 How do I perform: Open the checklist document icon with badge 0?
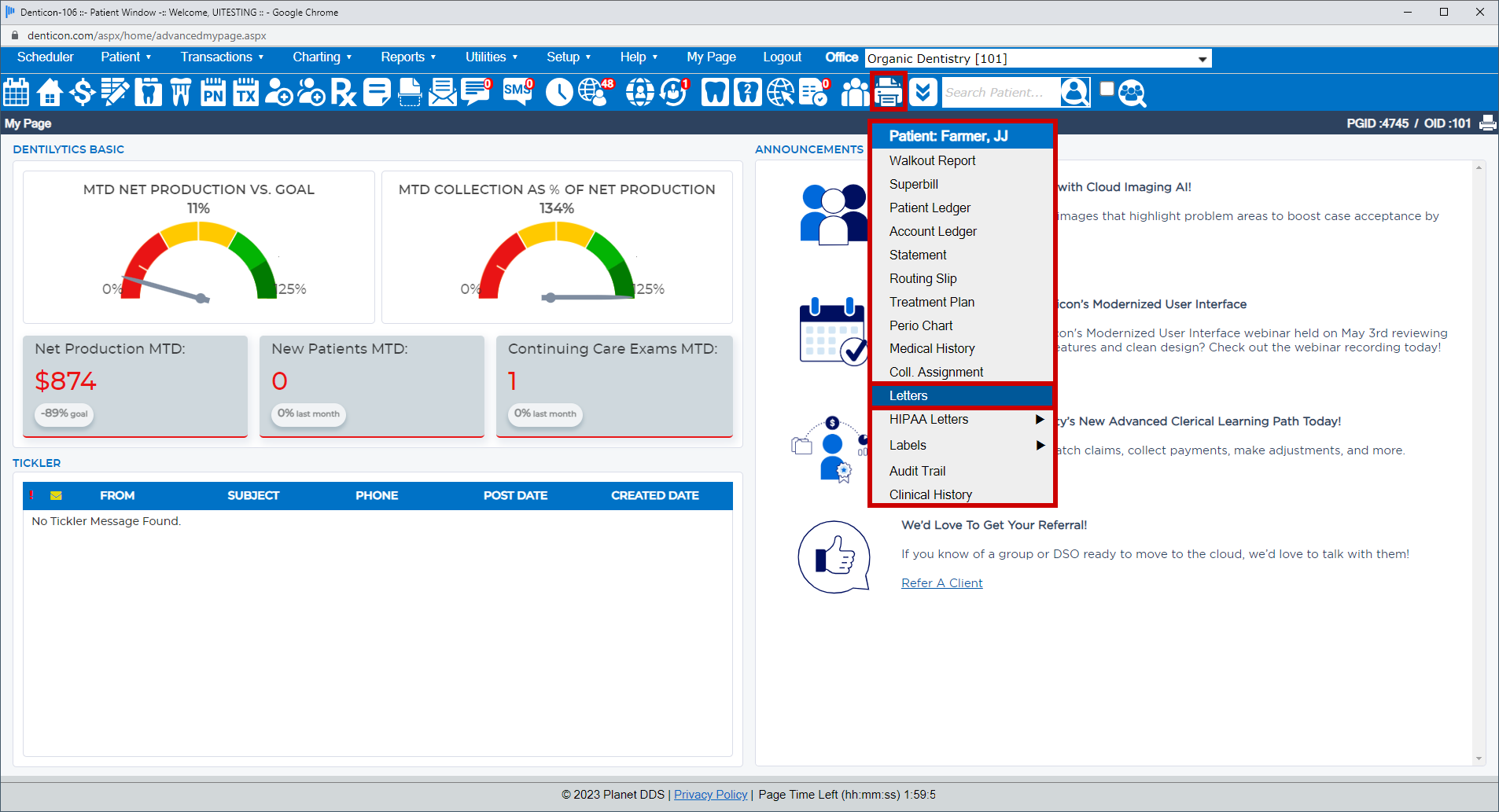(x=815, y=93)
